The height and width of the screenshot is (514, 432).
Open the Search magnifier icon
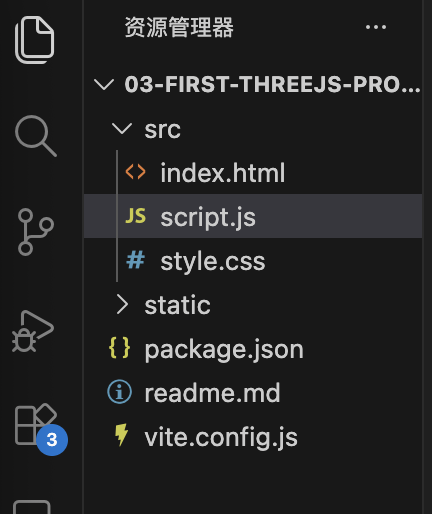click(x=36, y=136)
